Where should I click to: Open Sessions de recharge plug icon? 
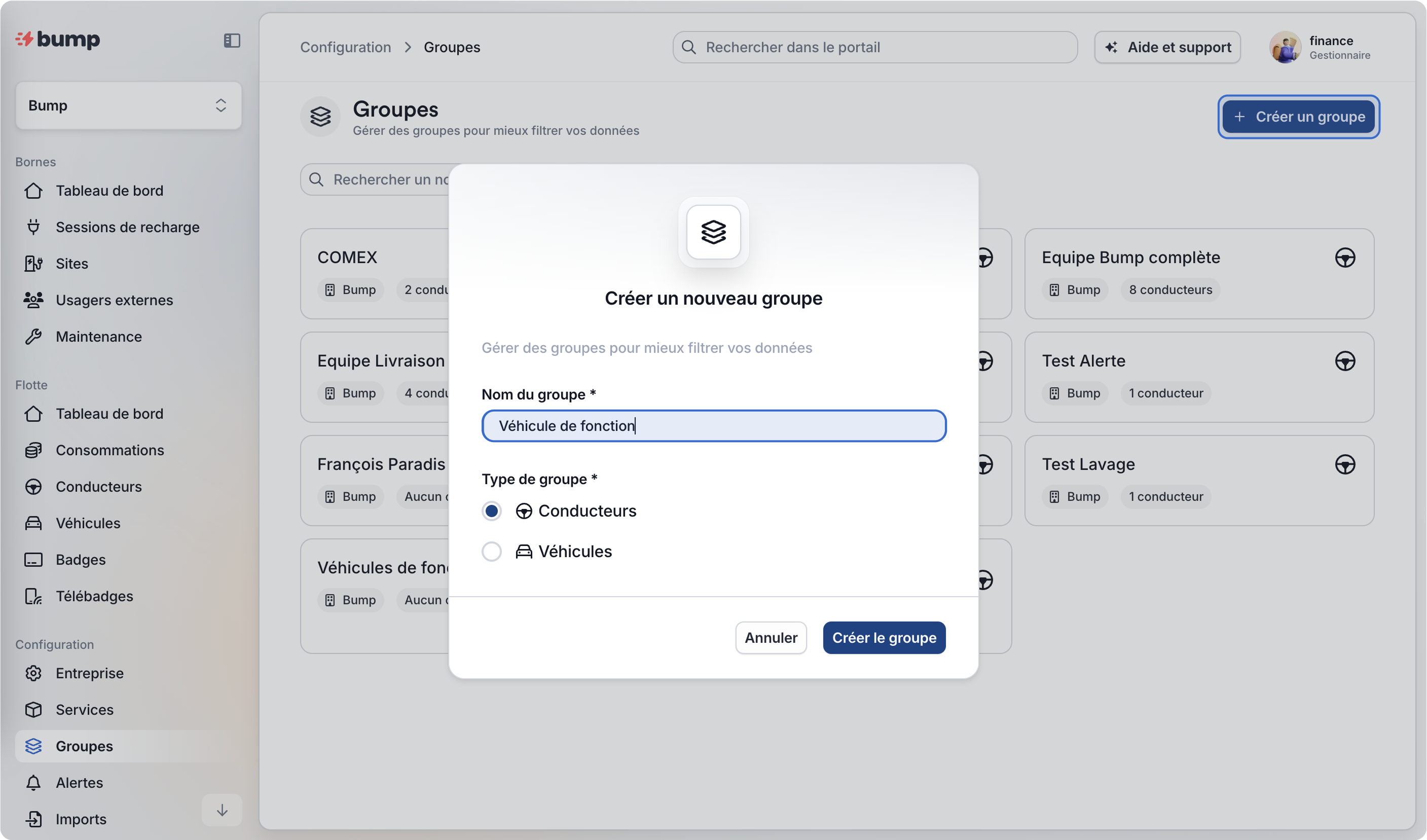[33, 227]
